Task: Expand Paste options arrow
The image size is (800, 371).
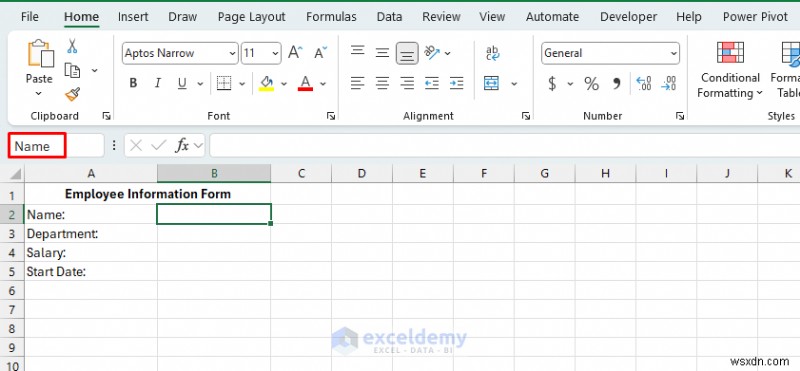Action: tap(39, 93)
